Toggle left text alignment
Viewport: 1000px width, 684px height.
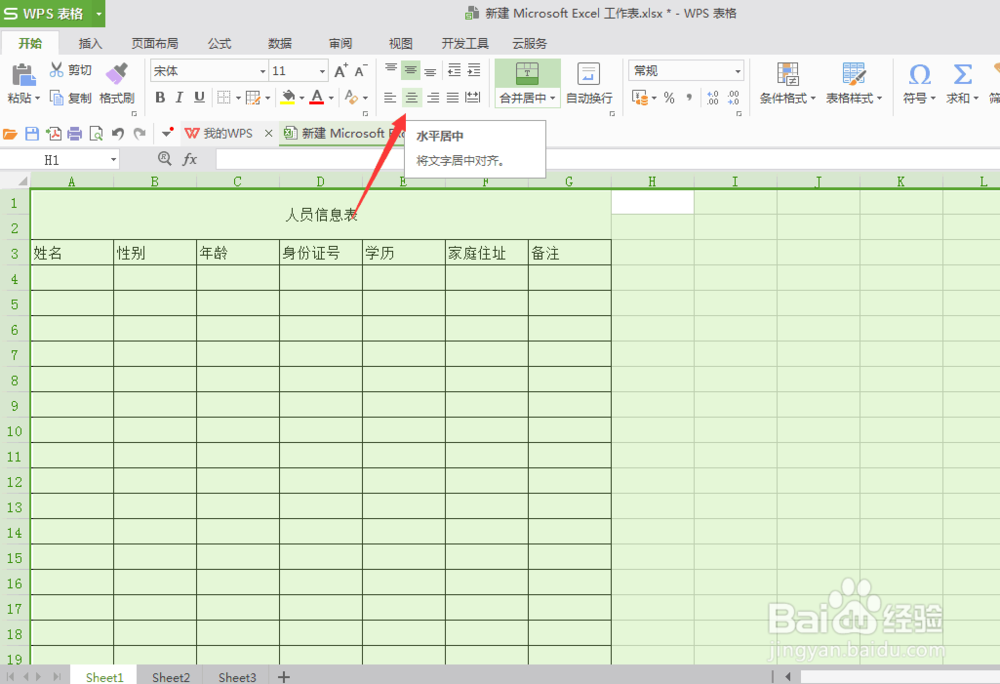click(x=390, y=98)
